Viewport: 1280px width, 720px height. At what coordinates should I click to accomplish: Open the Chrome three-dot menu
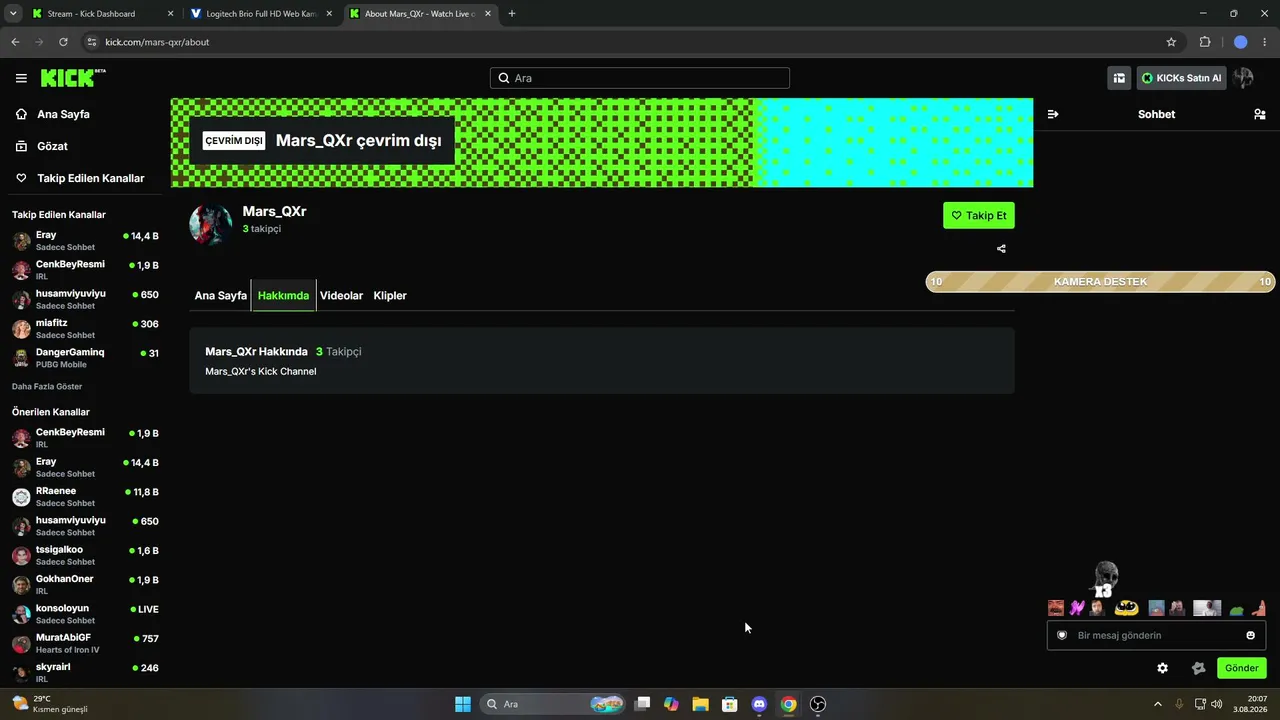click(x=1265, y=42)
